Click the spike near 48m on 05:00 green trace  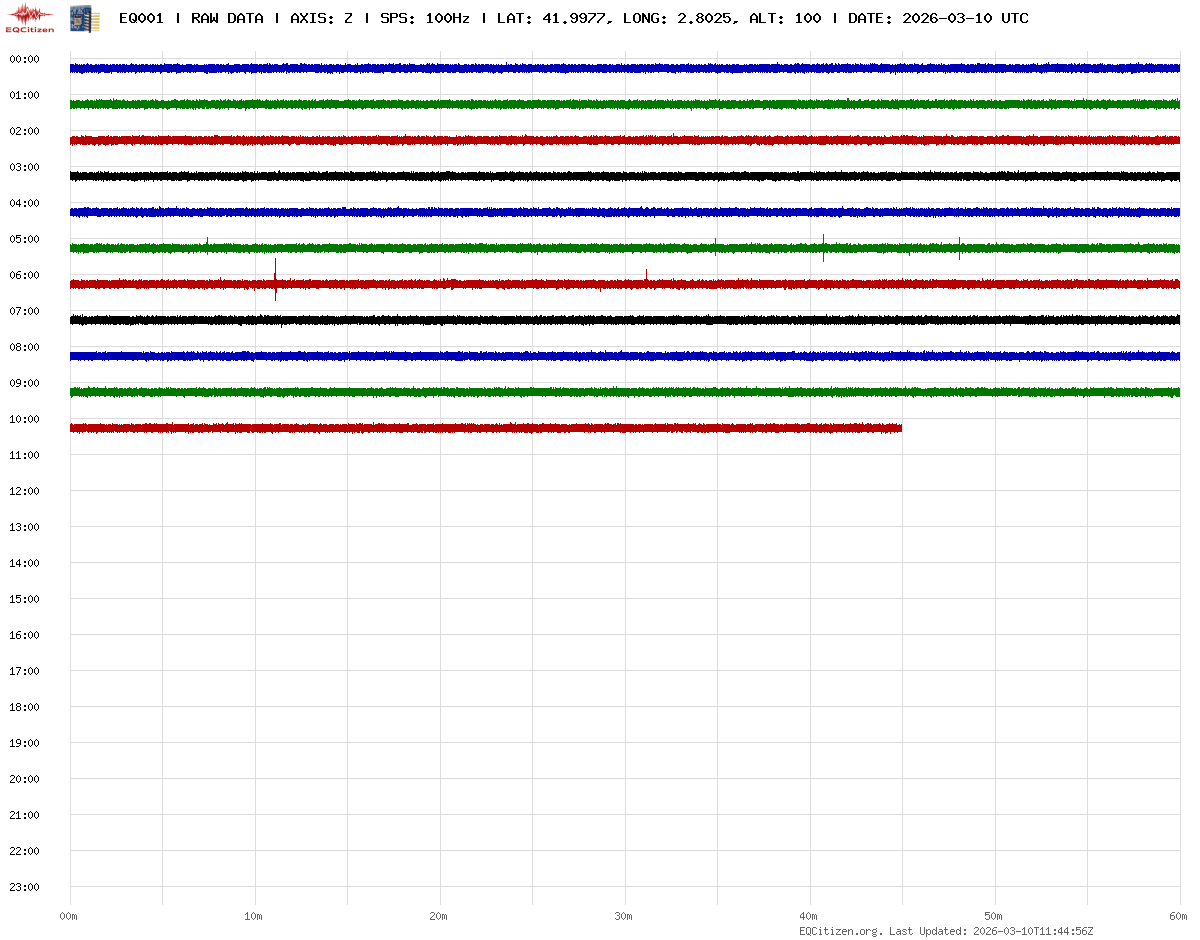point(959,247)
